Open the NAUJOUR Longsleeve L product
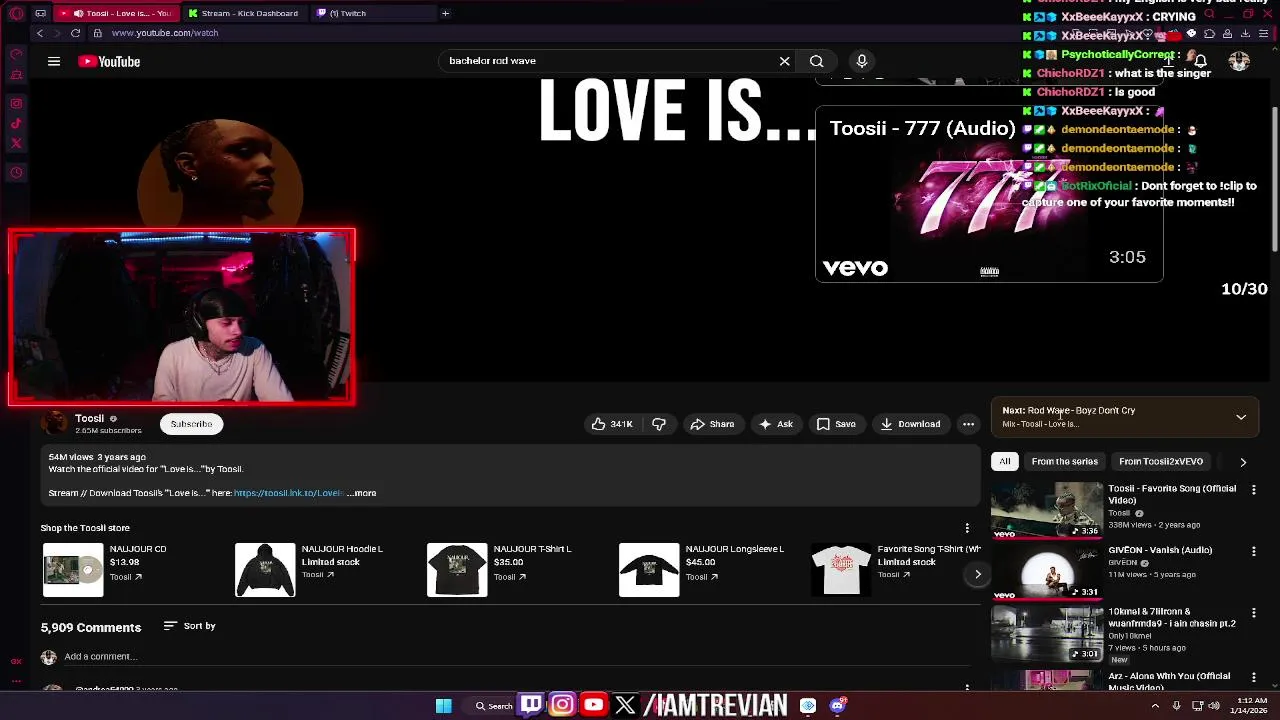1280x720 pixels. click(649, 570)
